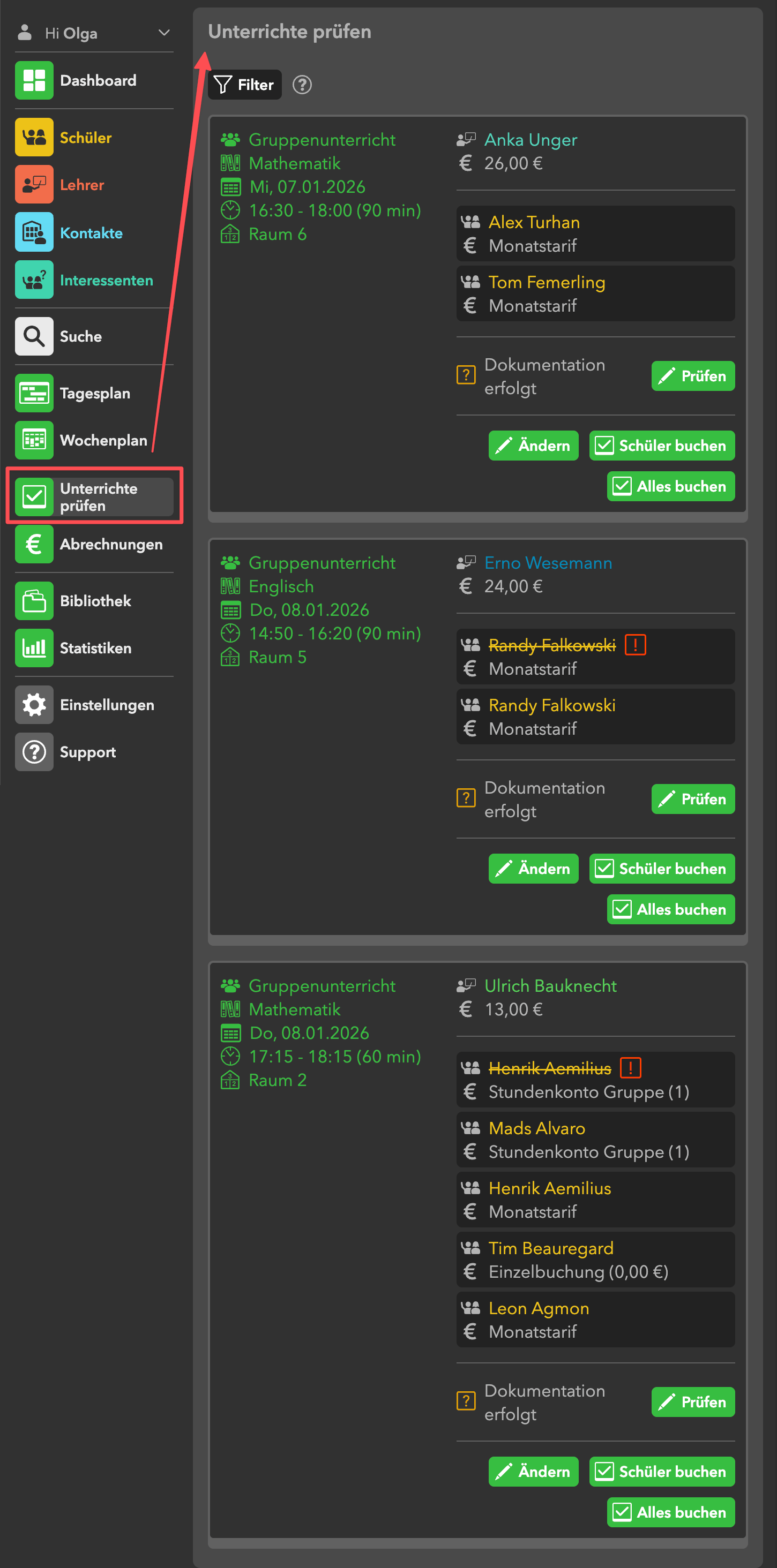This screenshot has width=777, height=1568.
Task: Click Alles buchen for Anka Unger's lesson
Action: tap(670, 486)
